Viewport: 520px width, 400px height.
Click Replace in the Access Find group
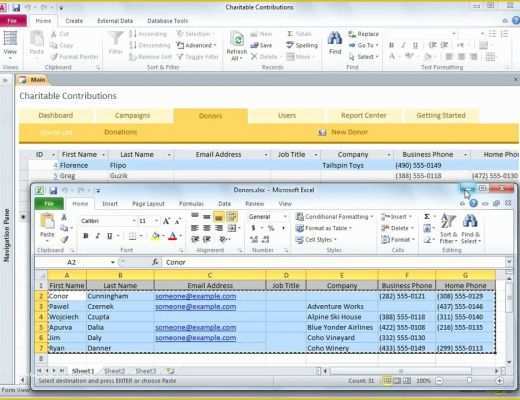click(363, 34)
